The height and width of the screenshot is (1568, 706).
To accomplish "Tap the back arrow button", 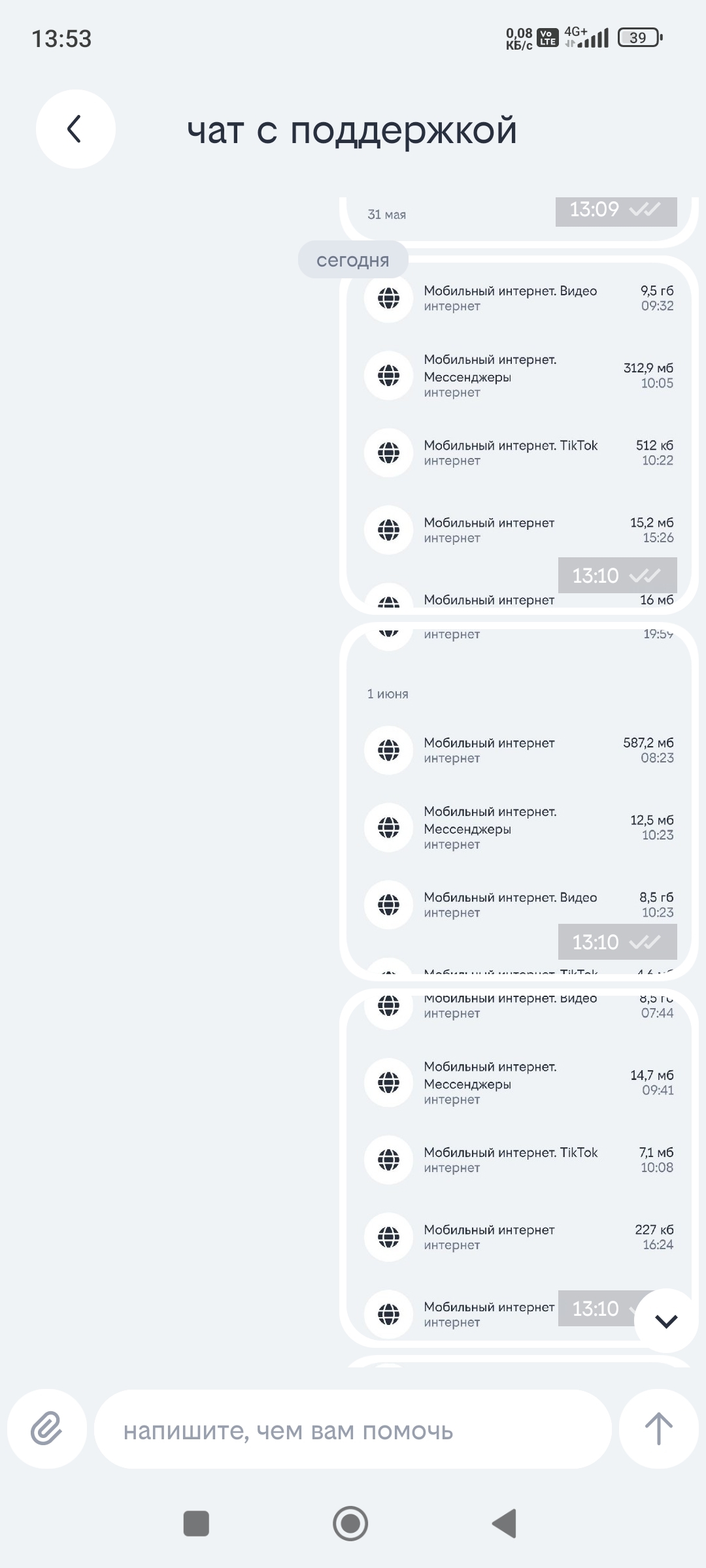I will 75,129.
